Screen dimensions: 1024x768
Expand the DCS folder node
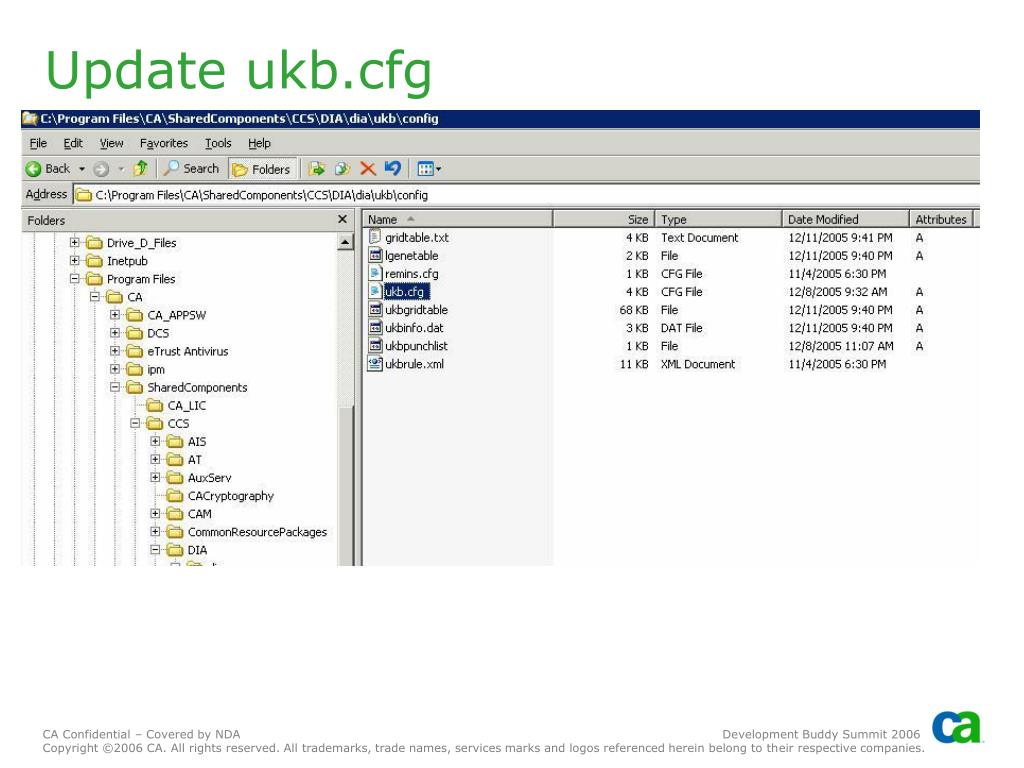pyautogui.click(x=115, y=333)
